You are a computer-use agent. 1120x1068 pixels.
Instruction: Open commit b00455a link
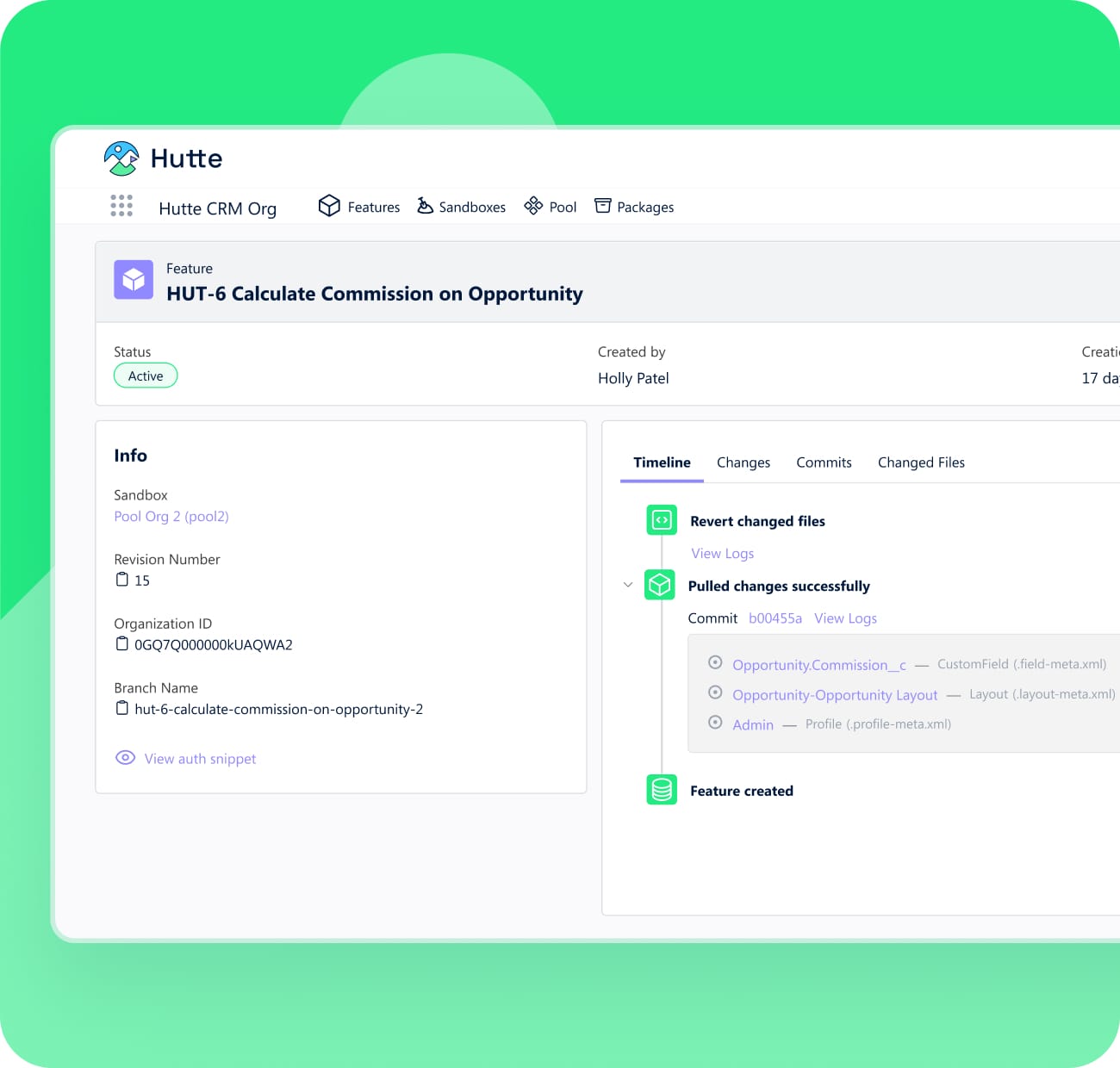tap(775, 618)
